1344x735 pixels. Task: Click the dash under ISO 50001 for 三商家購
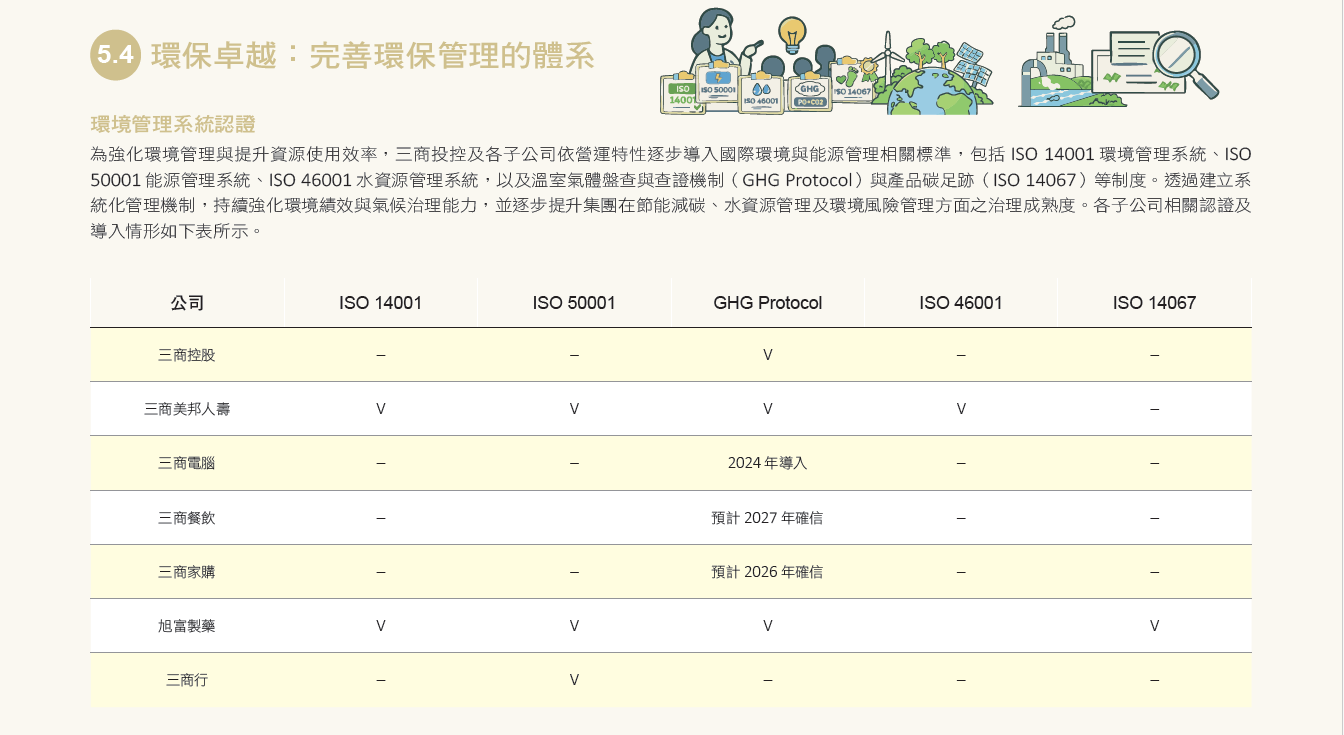click(x=574, y=572)
